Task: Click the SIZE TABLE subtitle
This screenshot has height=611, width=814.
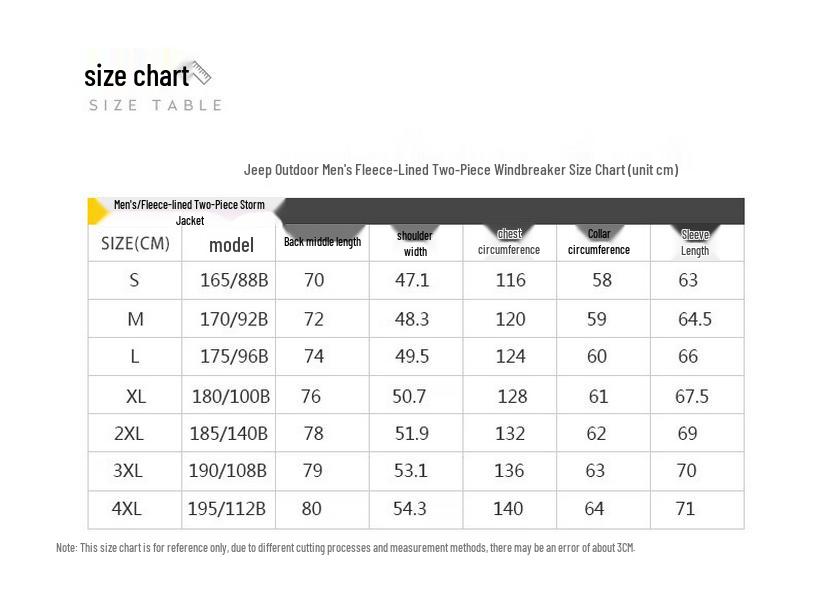Action: click(155, 105)
